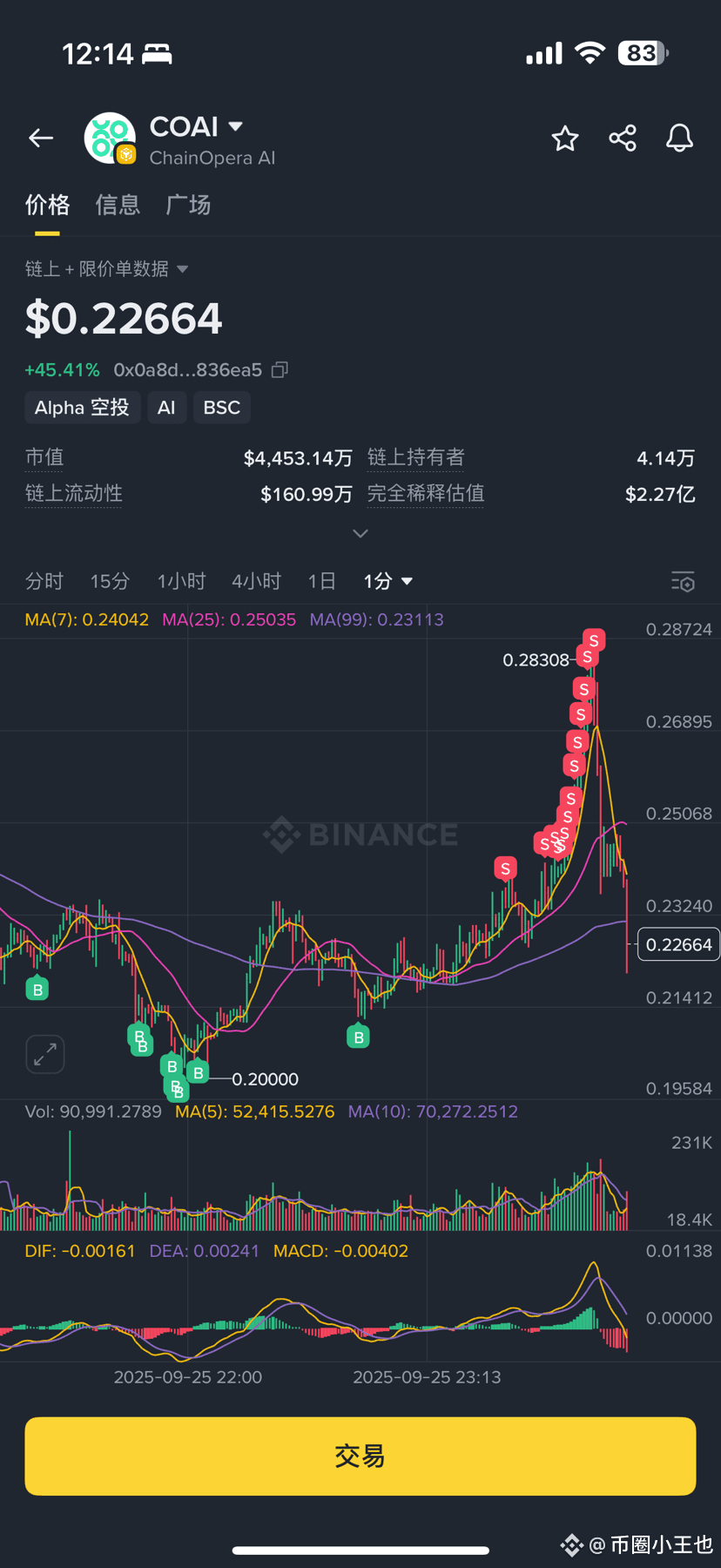Copy the contract address 0x0a8d...836ea5
The width and height of the screenshot is (721, 1568).
pos(280,370)
